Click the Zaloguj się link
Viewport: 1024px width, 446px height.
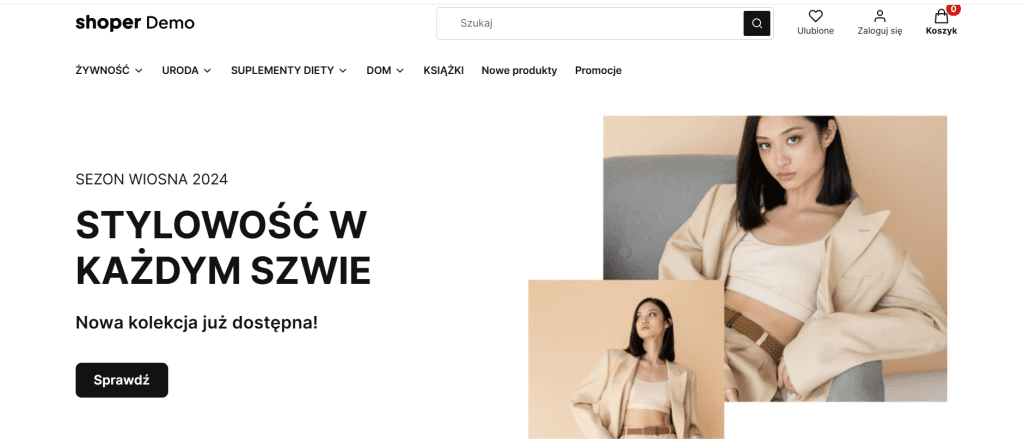click(880, 31)
